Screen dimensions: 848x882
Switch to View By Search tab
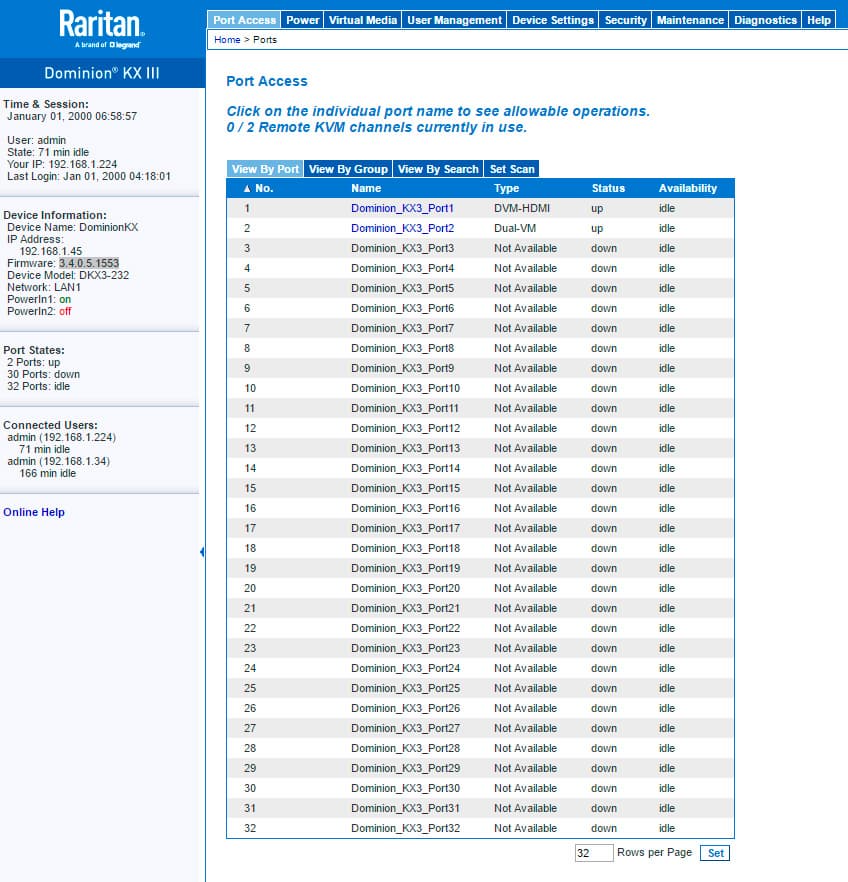(438, 169)
